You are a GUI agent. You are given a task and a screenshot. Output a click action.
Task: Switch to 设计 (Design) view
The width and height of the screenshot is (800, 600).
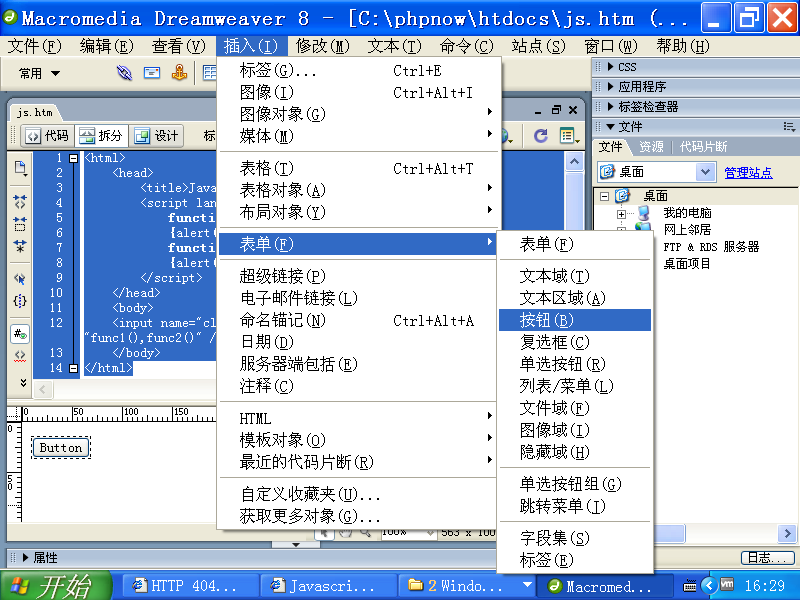(x=158, y=136)
